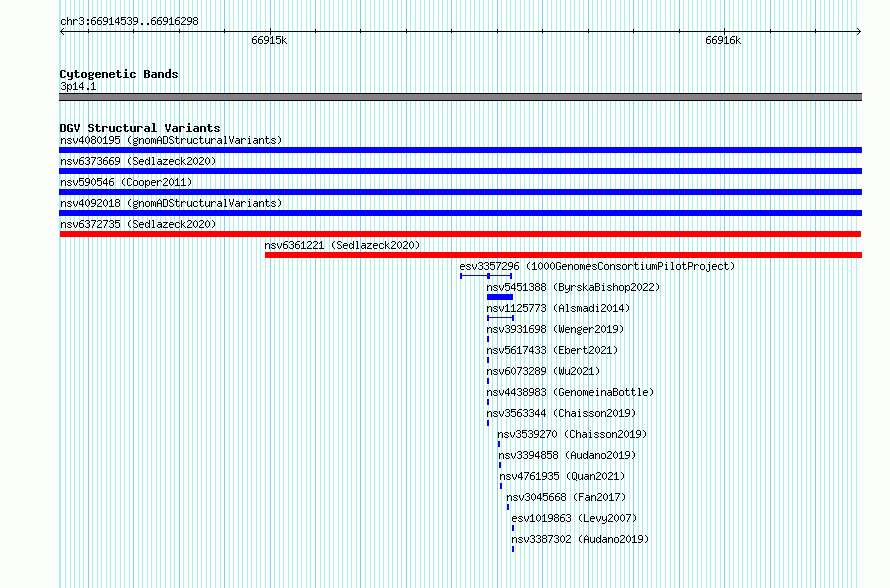Click the Cytogenetic Bands track title
Viewport: 890px width, 588px height.
(119, 74)
